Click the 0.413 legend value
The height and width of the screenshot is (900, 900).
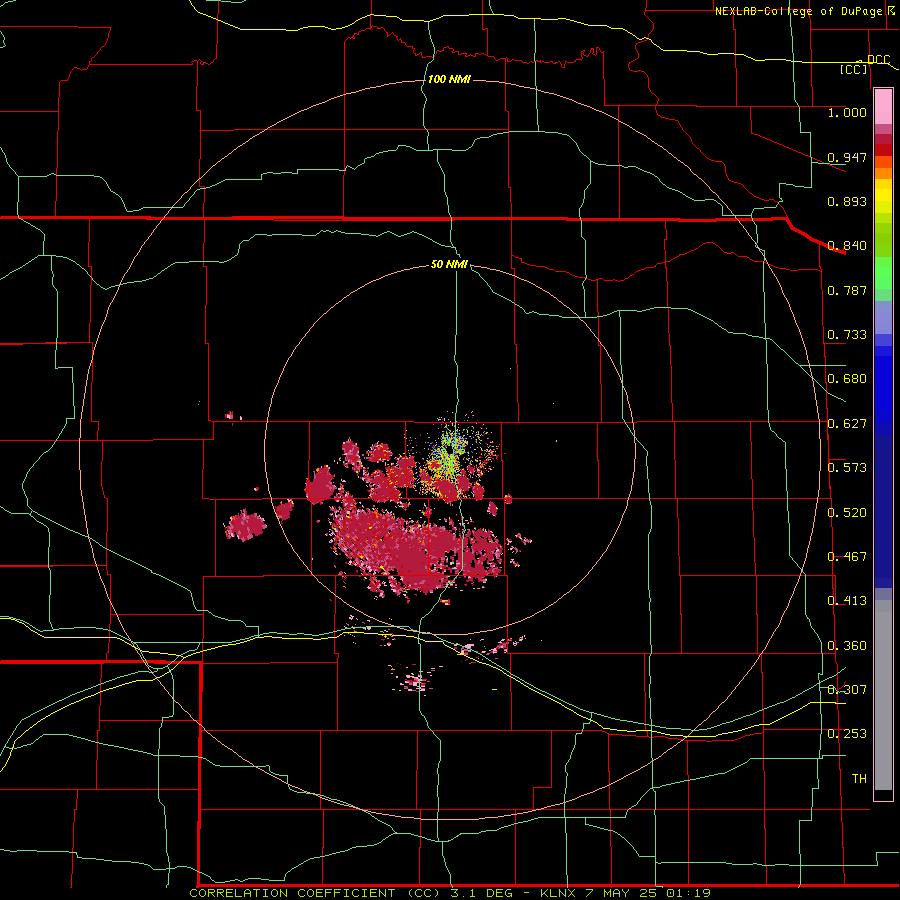pos(847,601)
